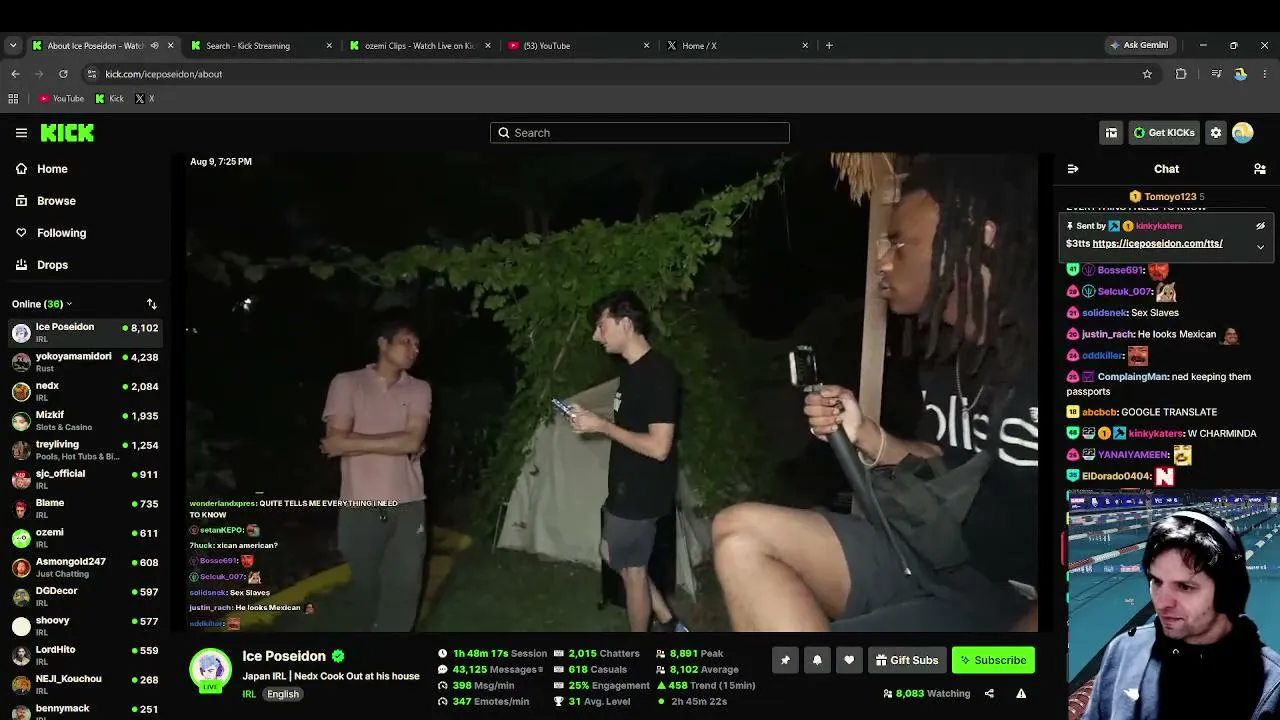Open Mizkif channel from the sidebar
The width and height of the screenshot is (1280, 720).
click(x=85, y=420)
